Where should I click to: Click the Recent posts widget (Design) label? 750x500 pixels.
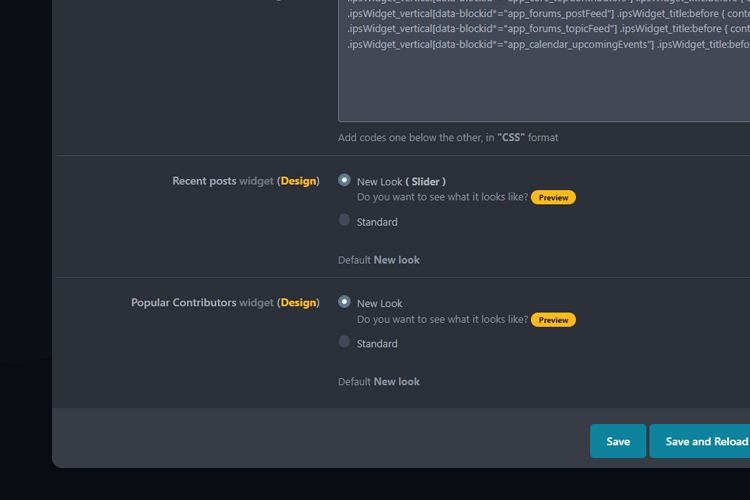coord(245,181)
